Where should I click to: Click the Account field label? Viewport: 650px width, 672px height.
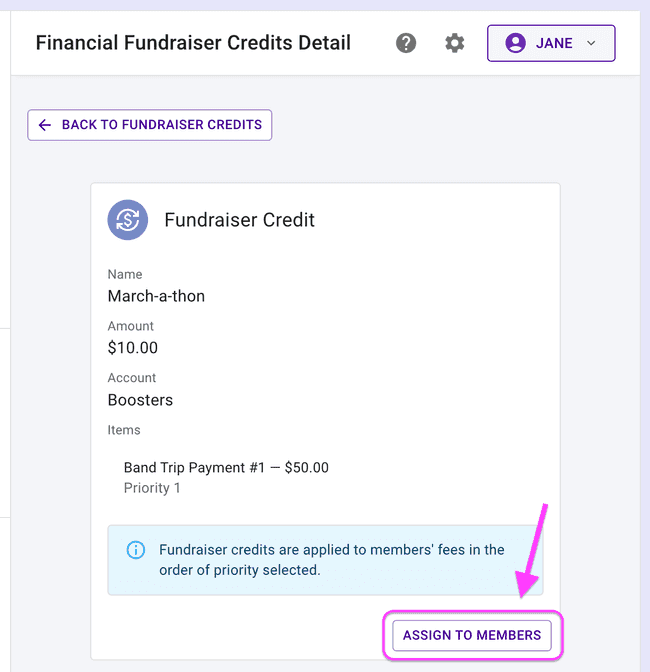tap(132, 378)
